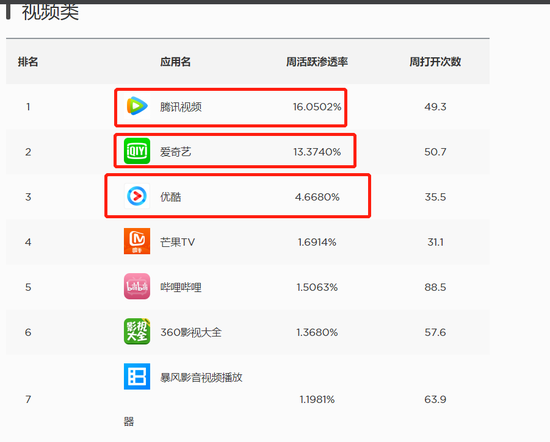This screenshot has width=550, height=442.
Task: Select the 周活跃渗透率 column header
Action: tap(317, 62)
